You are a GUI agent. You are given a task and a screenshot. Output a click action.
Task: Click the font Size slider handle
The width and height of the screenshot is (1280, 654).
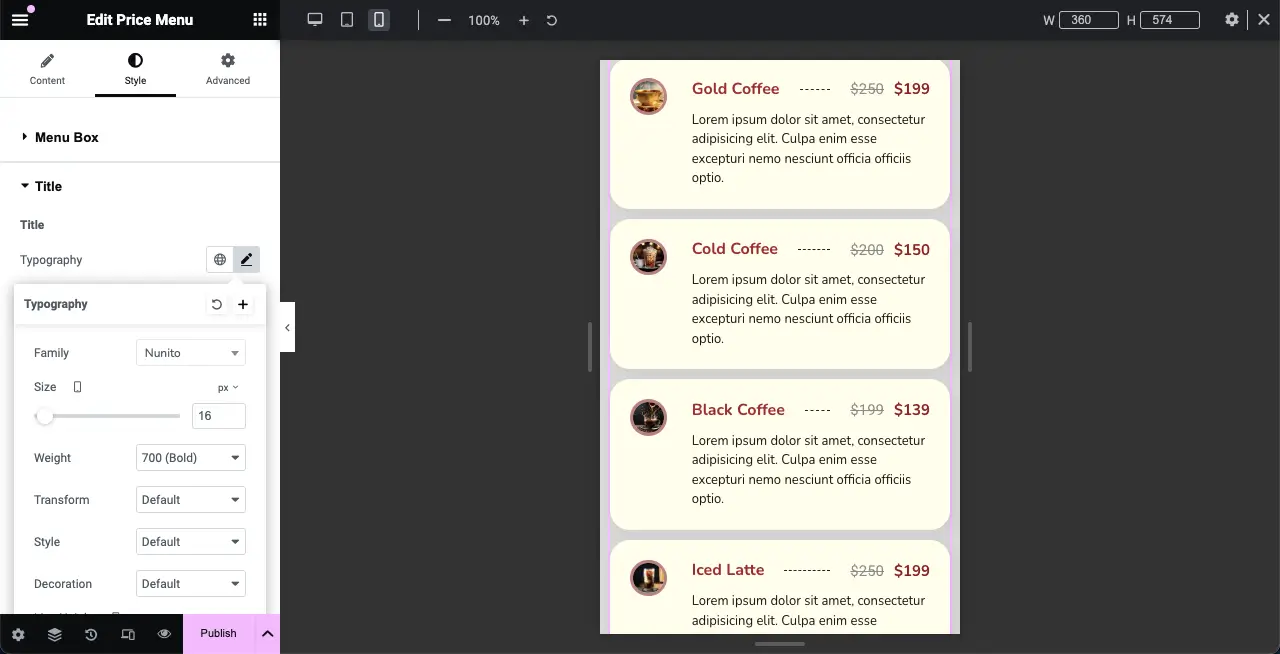click(44, 416)
